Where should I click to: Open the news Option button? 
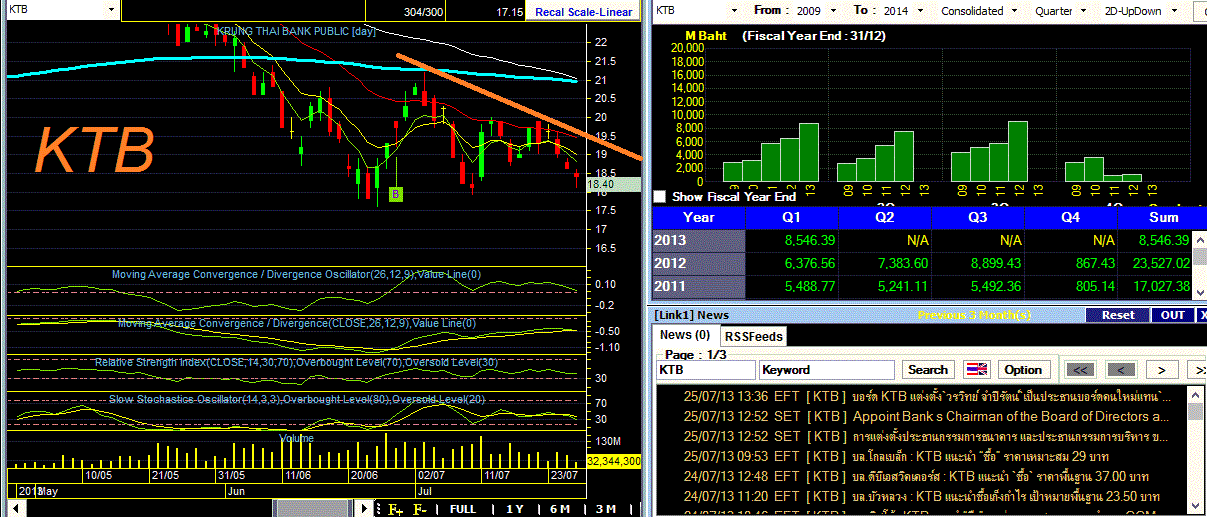pyautogui.click(x=1023, y=369)
